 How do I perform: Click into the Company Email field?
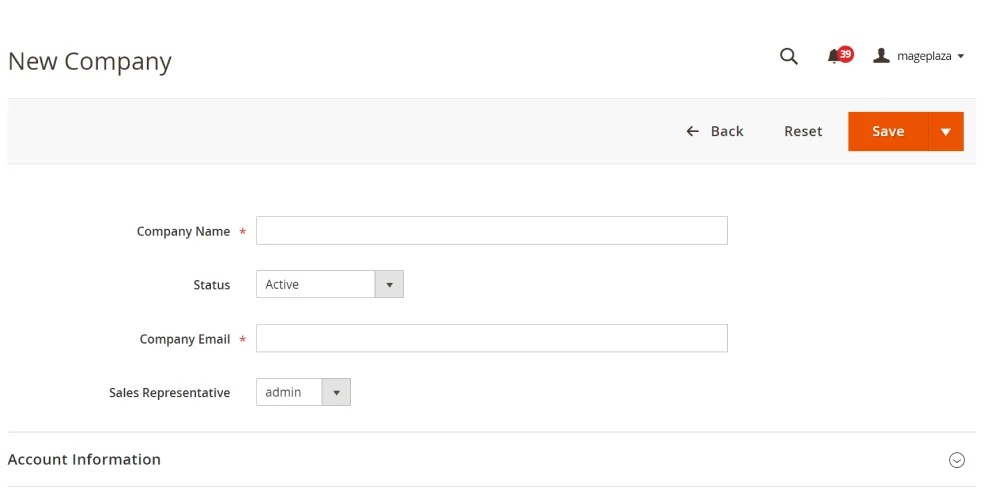point(491,339)
